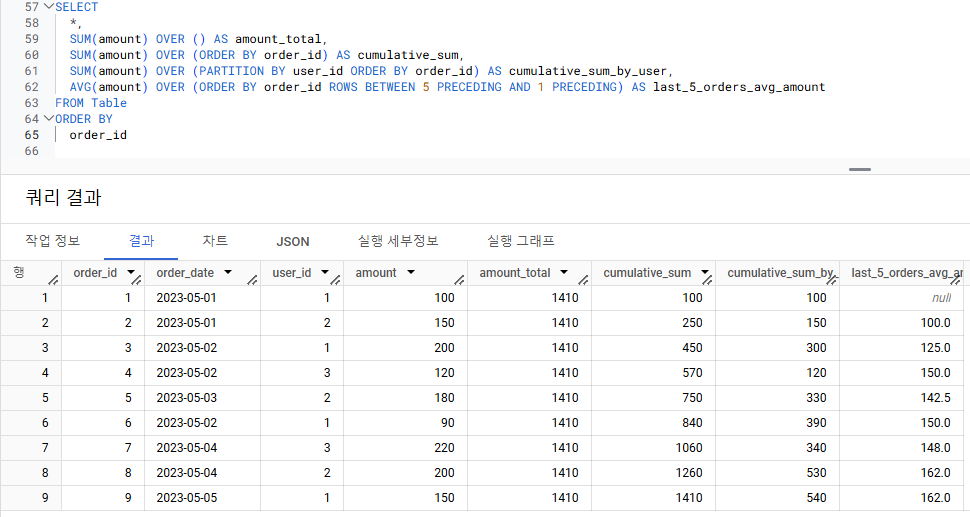This screenshot has height=517, width=970.
Task: Open order_date column sort dropdown
Action: 228,272
